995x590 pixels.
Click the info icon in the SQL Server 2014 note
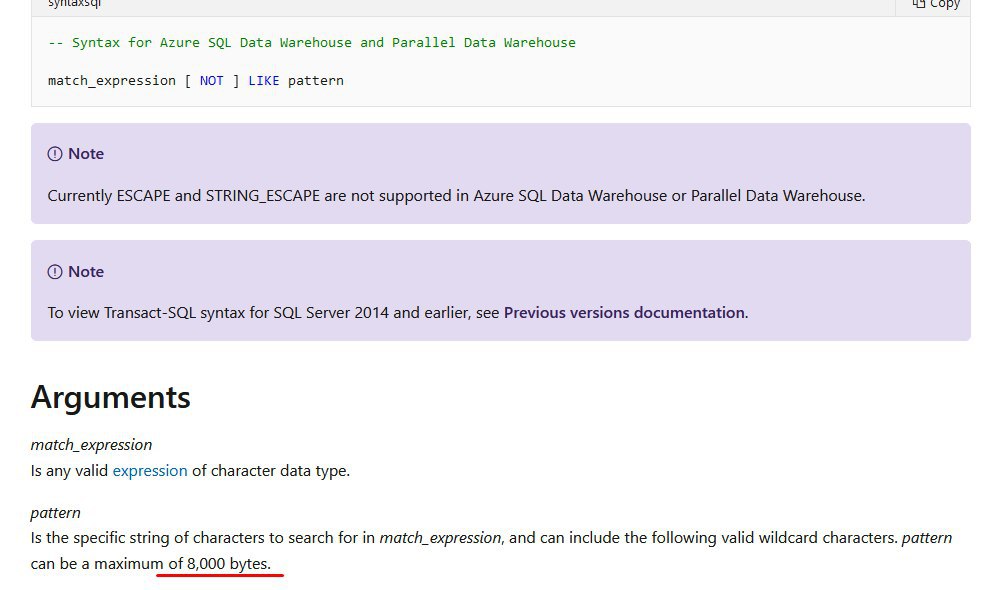[55, 272]
